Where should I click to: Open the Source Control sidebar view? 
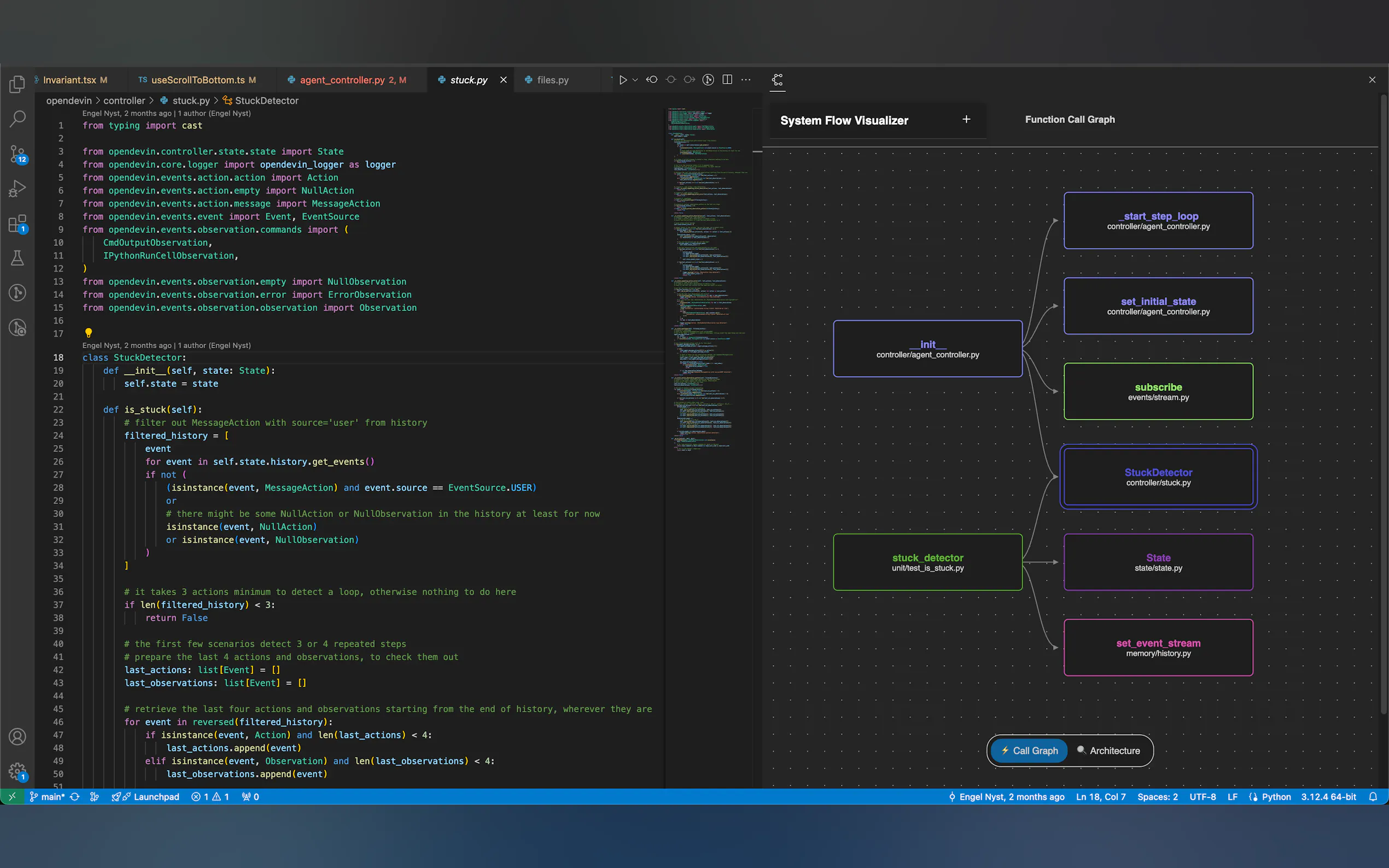17,153
